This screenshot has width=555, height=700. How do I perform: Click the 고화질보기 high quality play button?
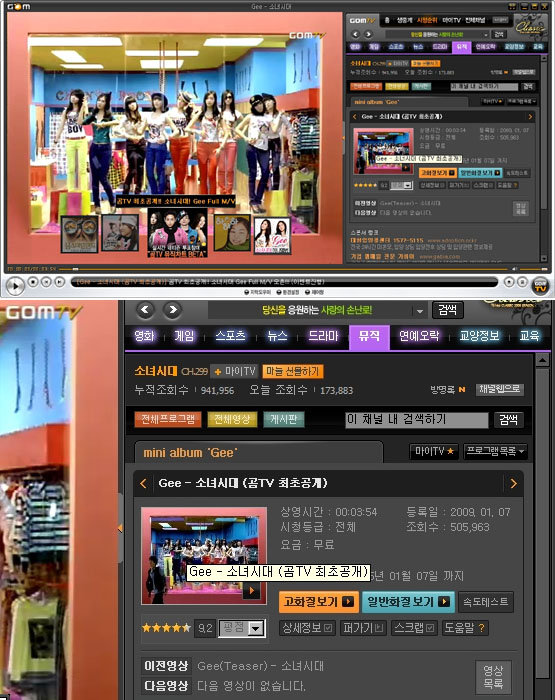pos(318,602)
